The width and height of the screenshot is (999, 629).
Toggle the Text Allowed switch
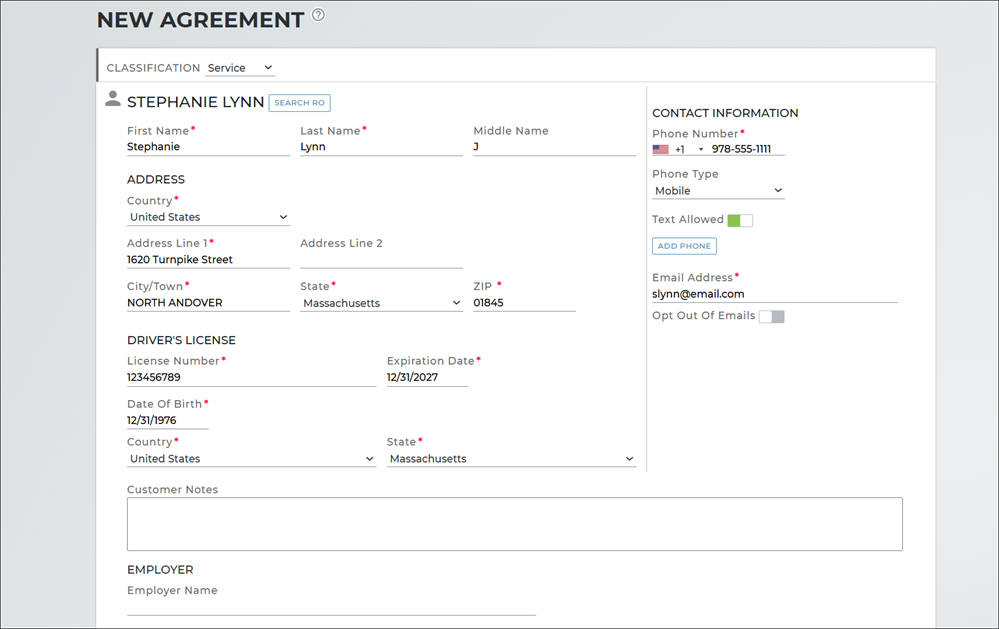pos(740,220)
